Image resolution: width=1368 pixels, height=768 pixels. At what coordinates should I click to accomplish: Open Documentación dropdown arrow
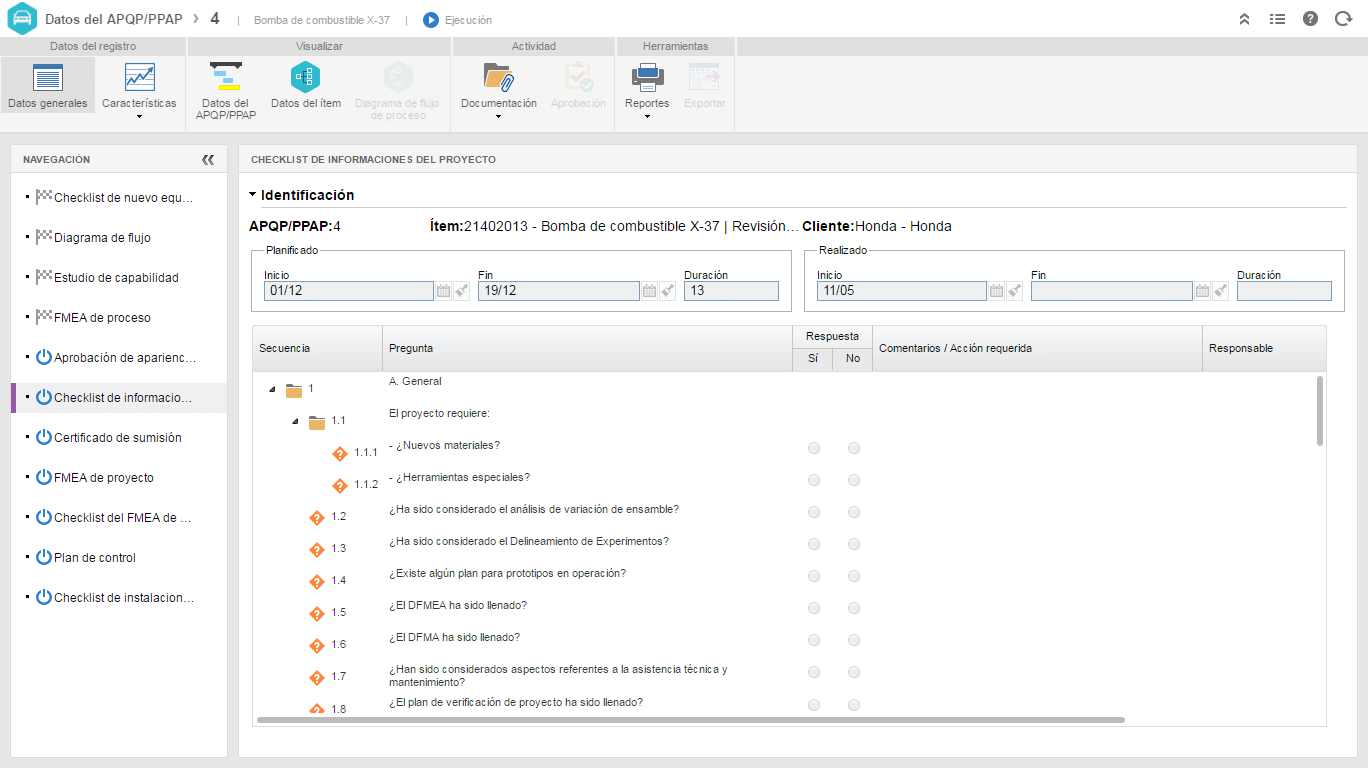(x=498, y=117)
